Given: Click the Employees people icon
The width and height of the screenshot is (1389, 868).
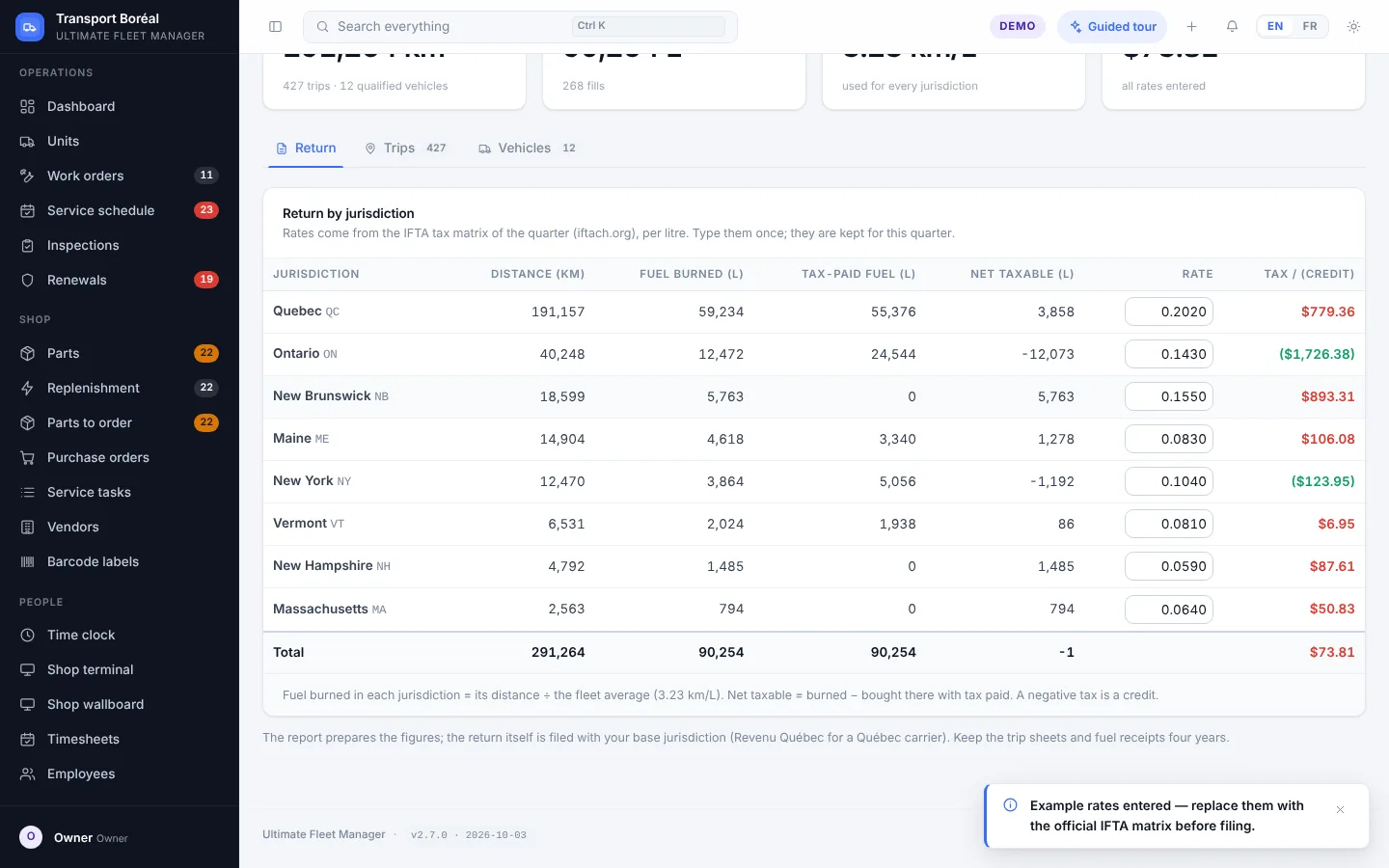Looking at the screenshot, I should [x=28, y=774].
